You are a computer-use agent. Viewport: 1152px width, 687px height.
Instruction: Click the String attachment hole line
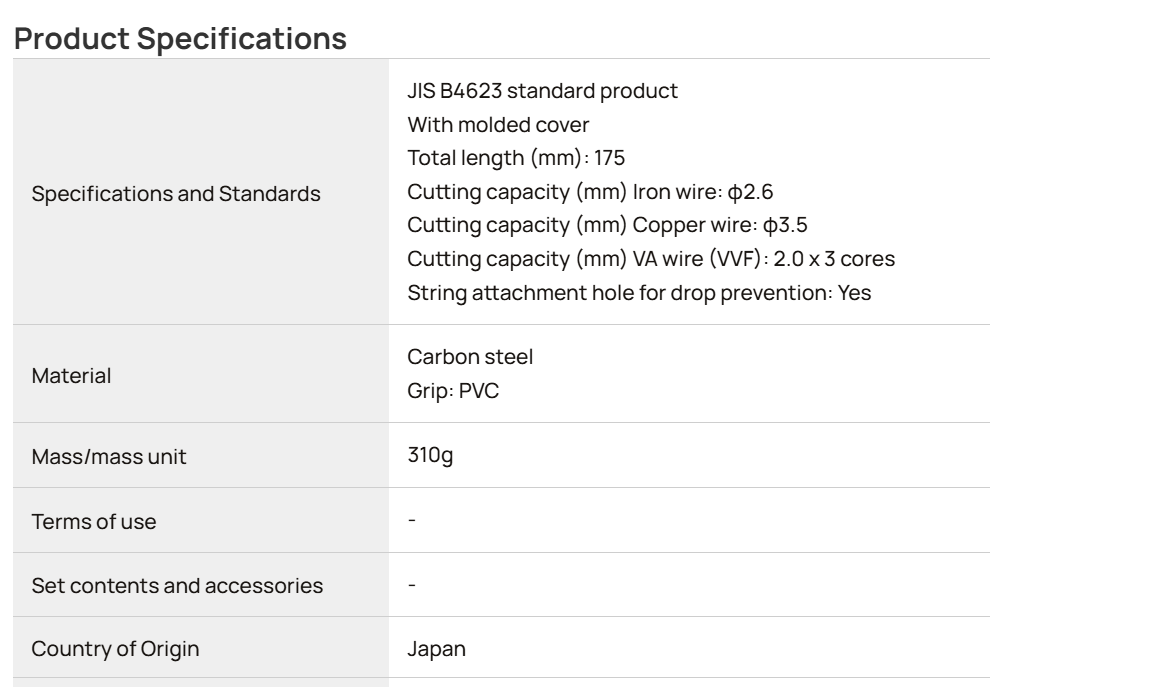(639, 292)
